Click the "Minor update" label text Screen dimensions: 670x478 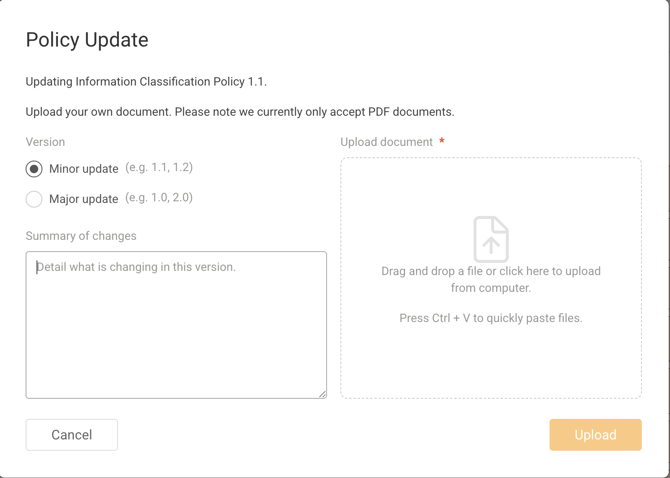pyautogui.click(x=84, y=169)
